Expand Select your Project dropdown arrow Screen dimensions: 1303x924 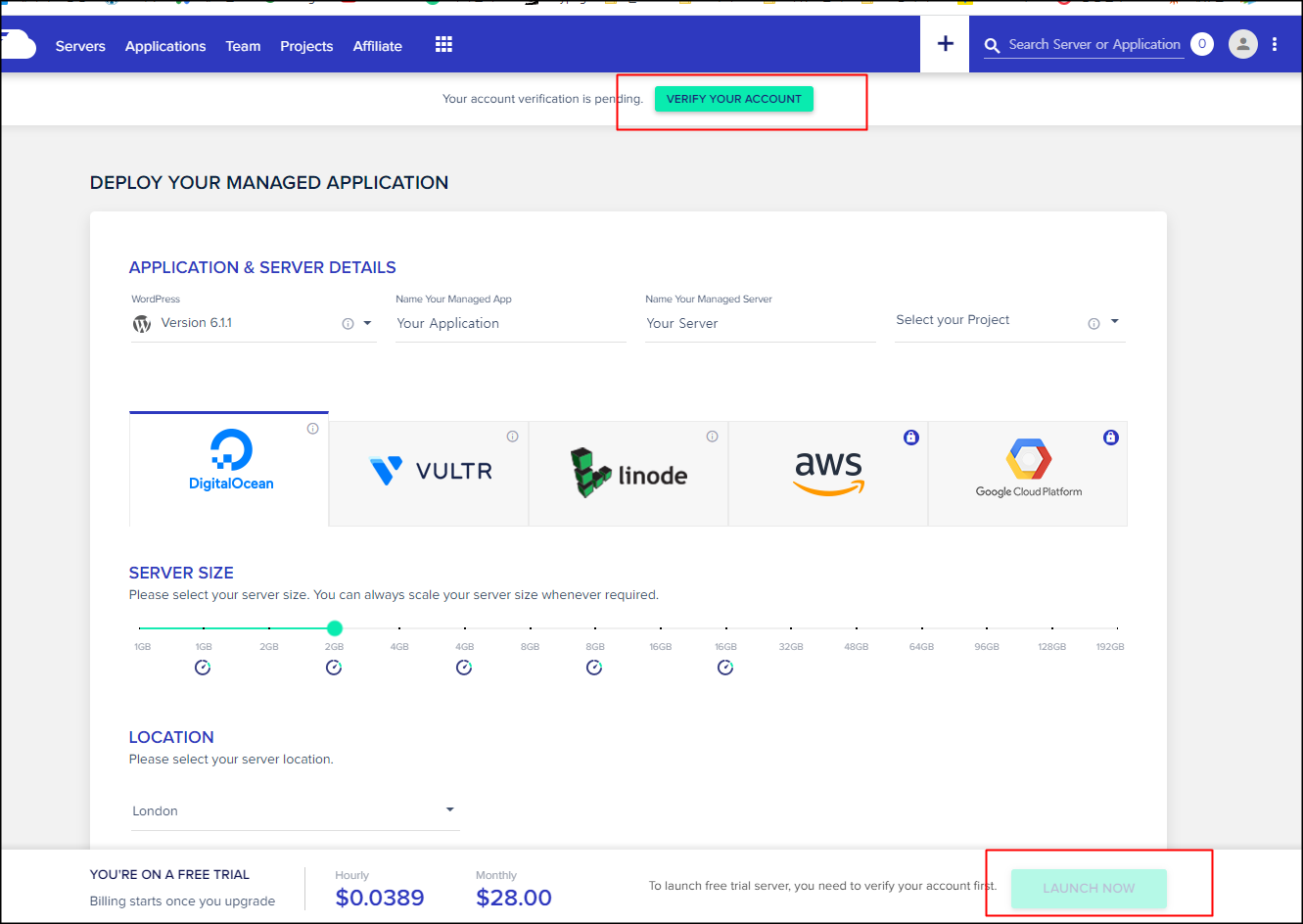1114,321
